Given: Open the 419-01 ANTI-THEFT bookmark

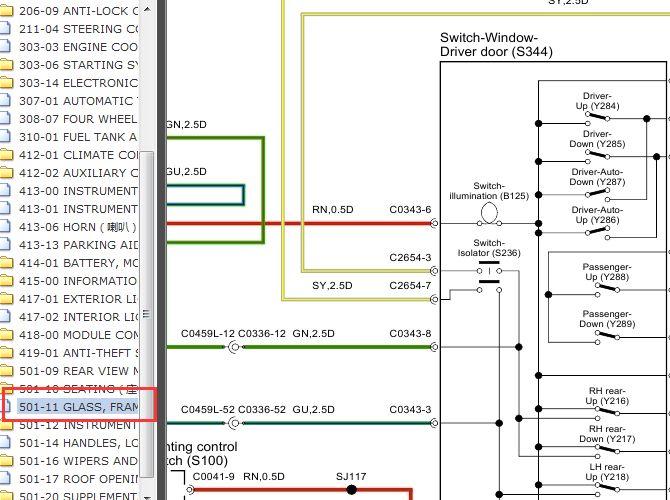Looking at the screenshot, I should [x=78, y=353].
